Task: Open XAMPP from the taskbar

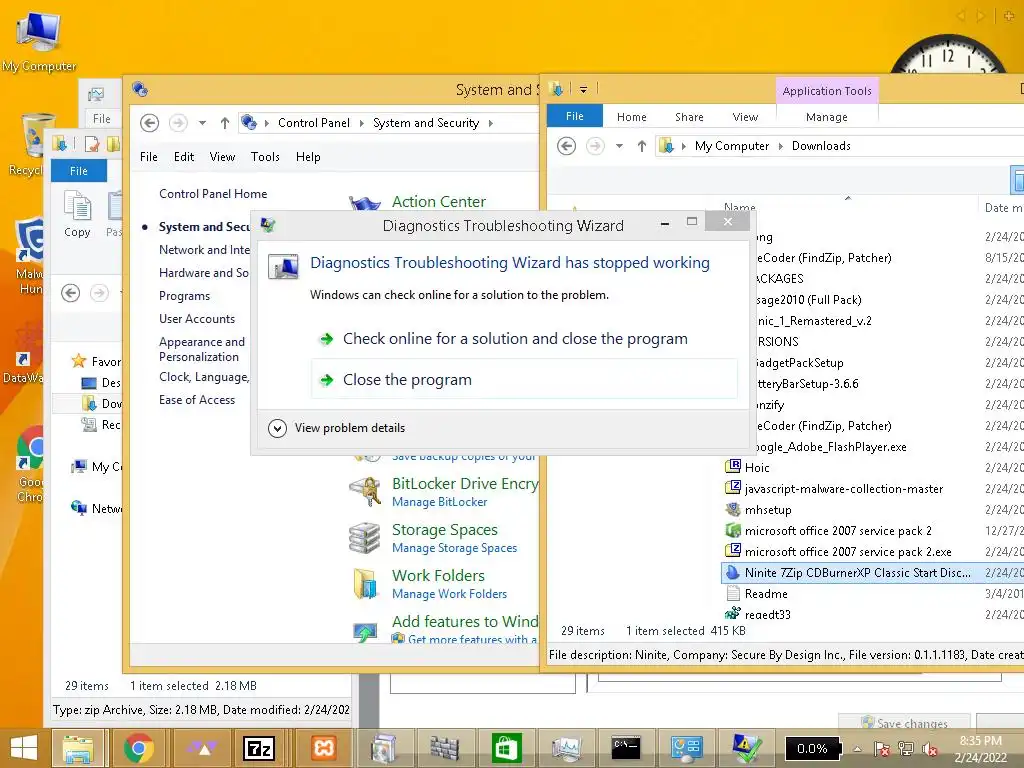Action: pos(324,748)
